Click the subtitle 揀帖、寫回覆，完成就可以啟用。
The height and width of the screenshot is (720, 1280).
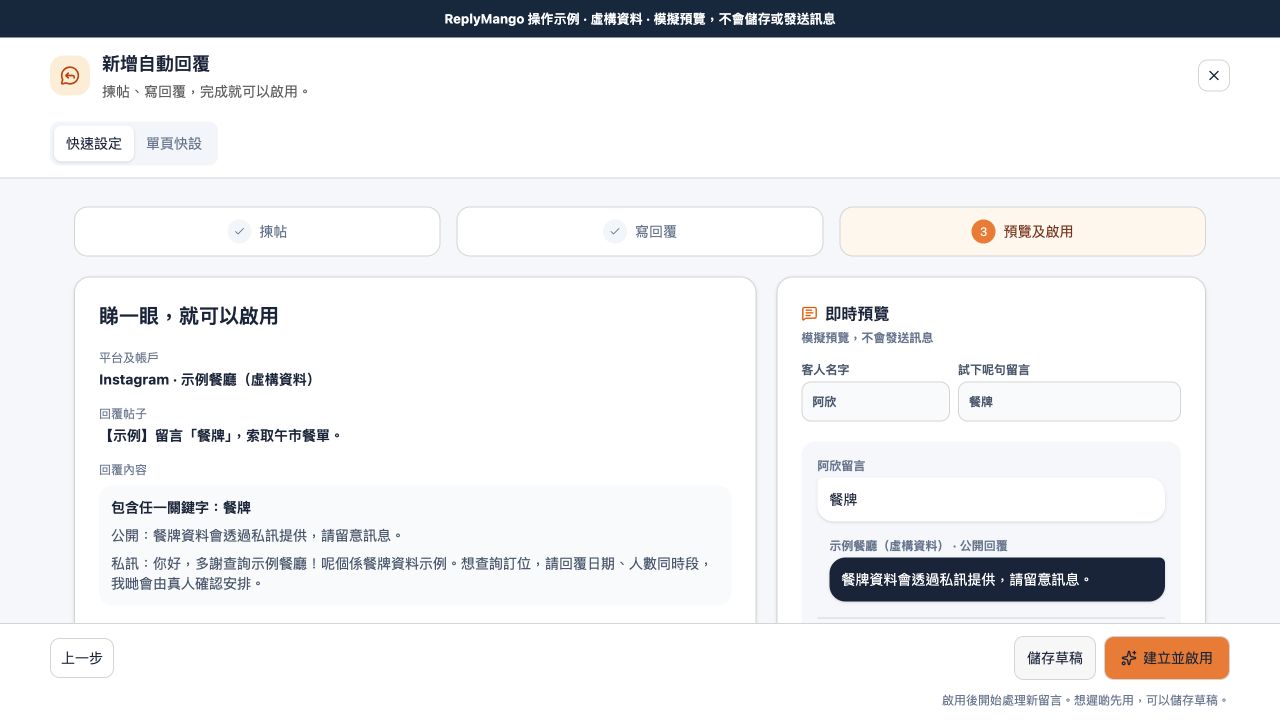coord(206,92)
